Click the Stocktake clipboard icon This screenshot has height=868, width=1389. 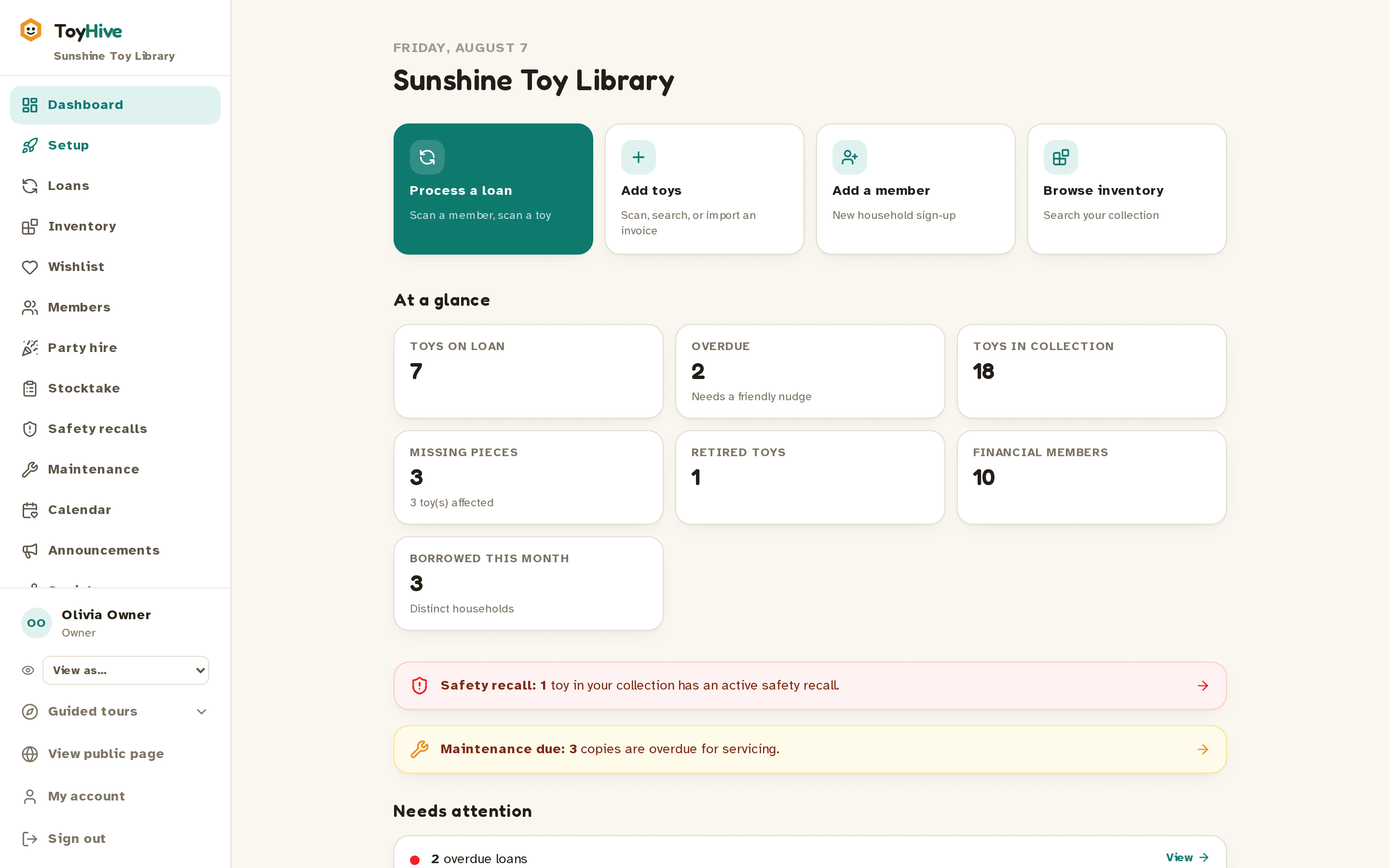click(30, 389)
